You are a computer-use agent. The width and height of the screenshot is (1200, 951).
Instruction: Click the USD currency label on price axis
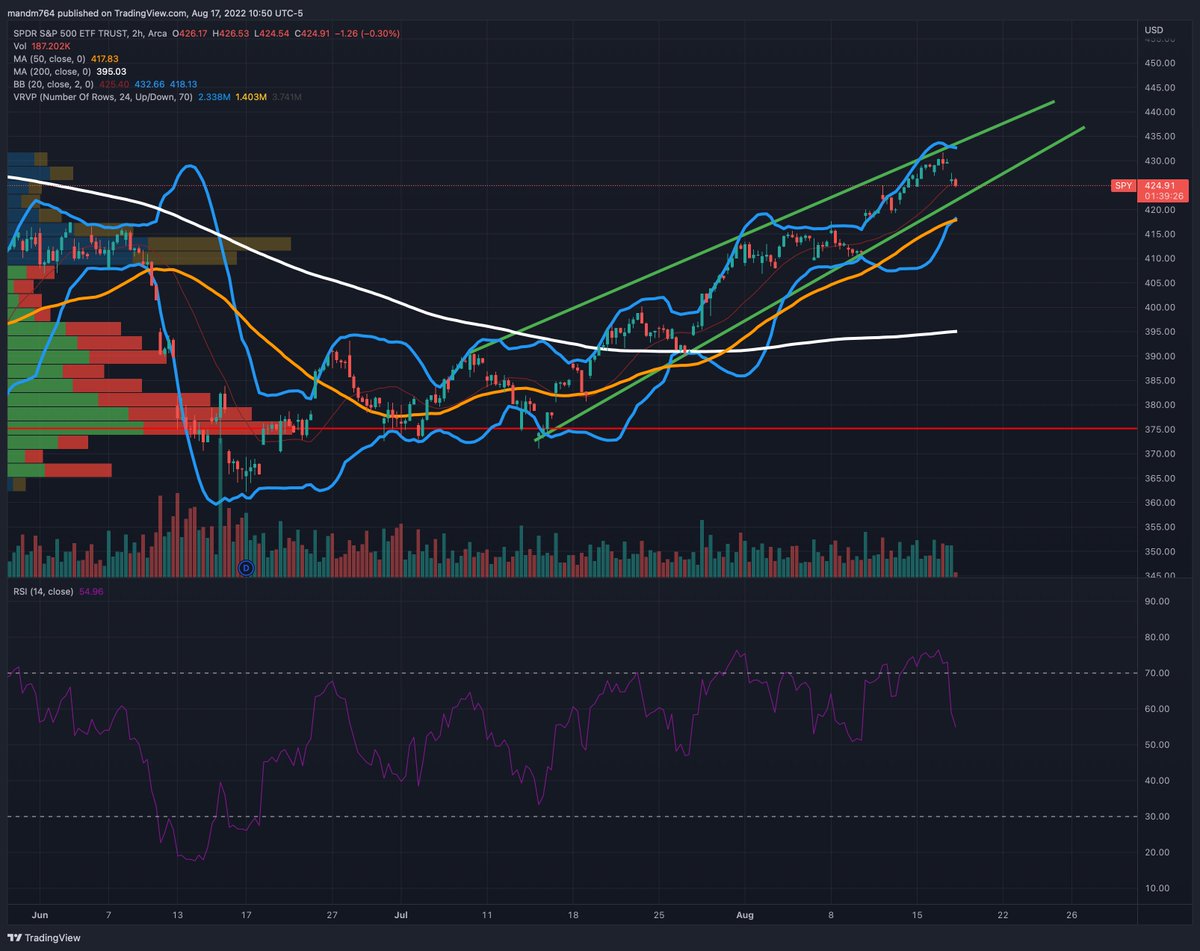tap(1153, 28)
